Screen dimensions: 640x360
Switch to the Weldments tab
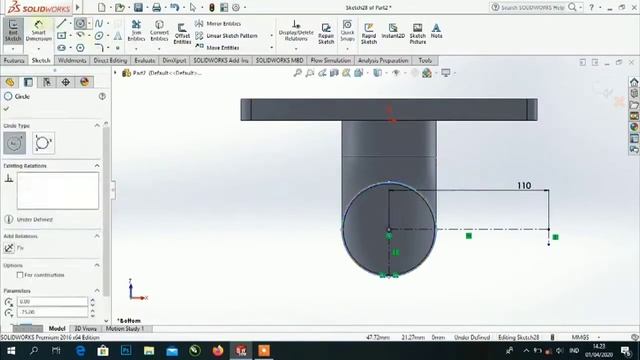(x=72, y=60)
